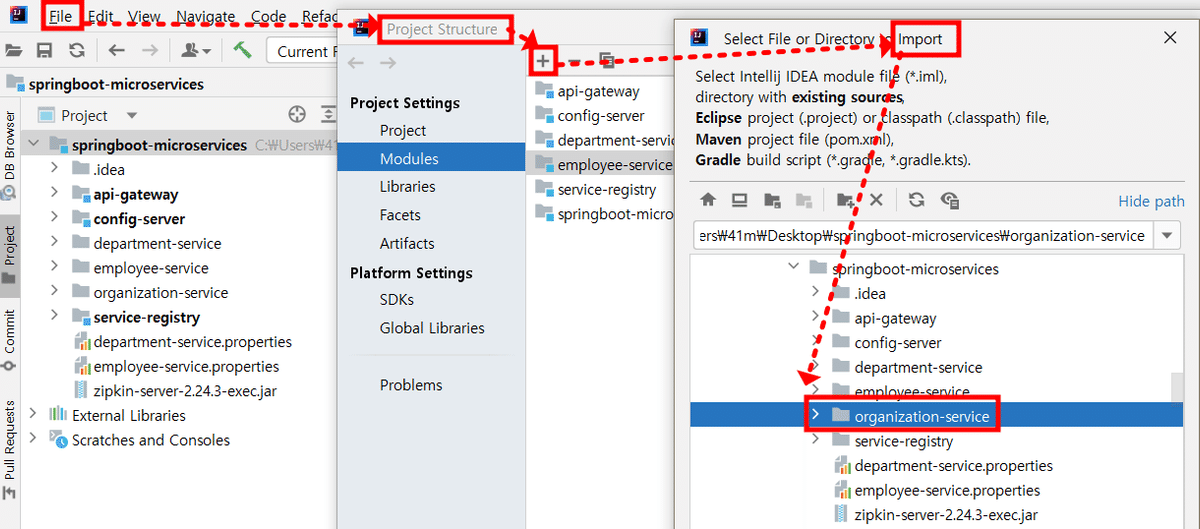
Task: Select the service-registry module in list
Action: (607, 189)
